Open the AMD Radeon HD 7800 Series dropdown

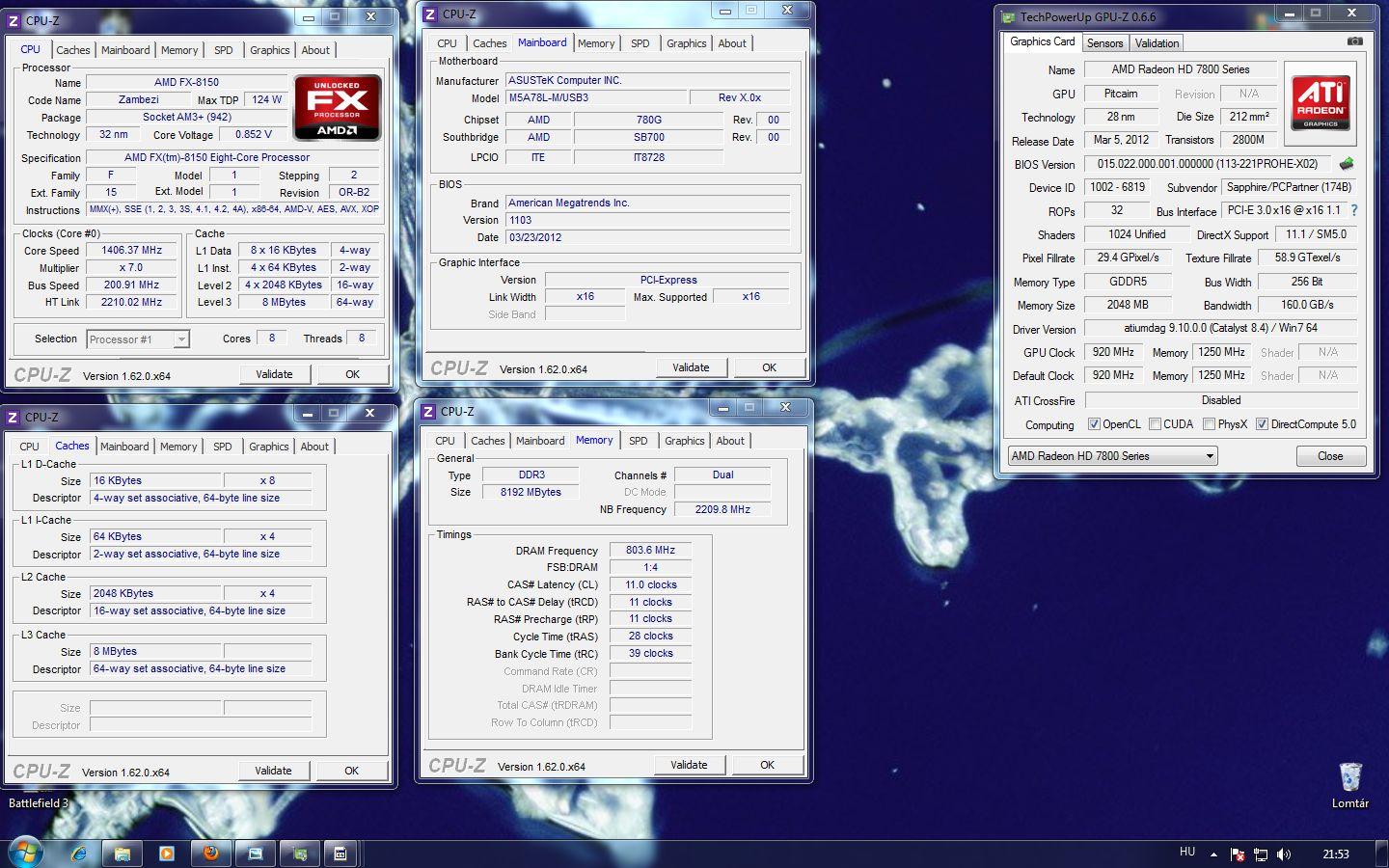click(x=1112, y=456)
